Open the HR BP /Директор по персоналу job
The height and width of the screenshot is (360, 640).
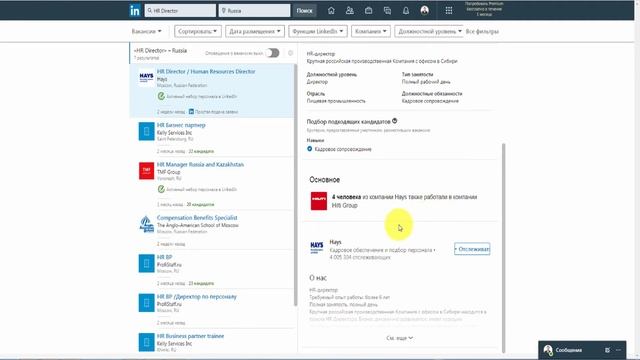point(197,297)
